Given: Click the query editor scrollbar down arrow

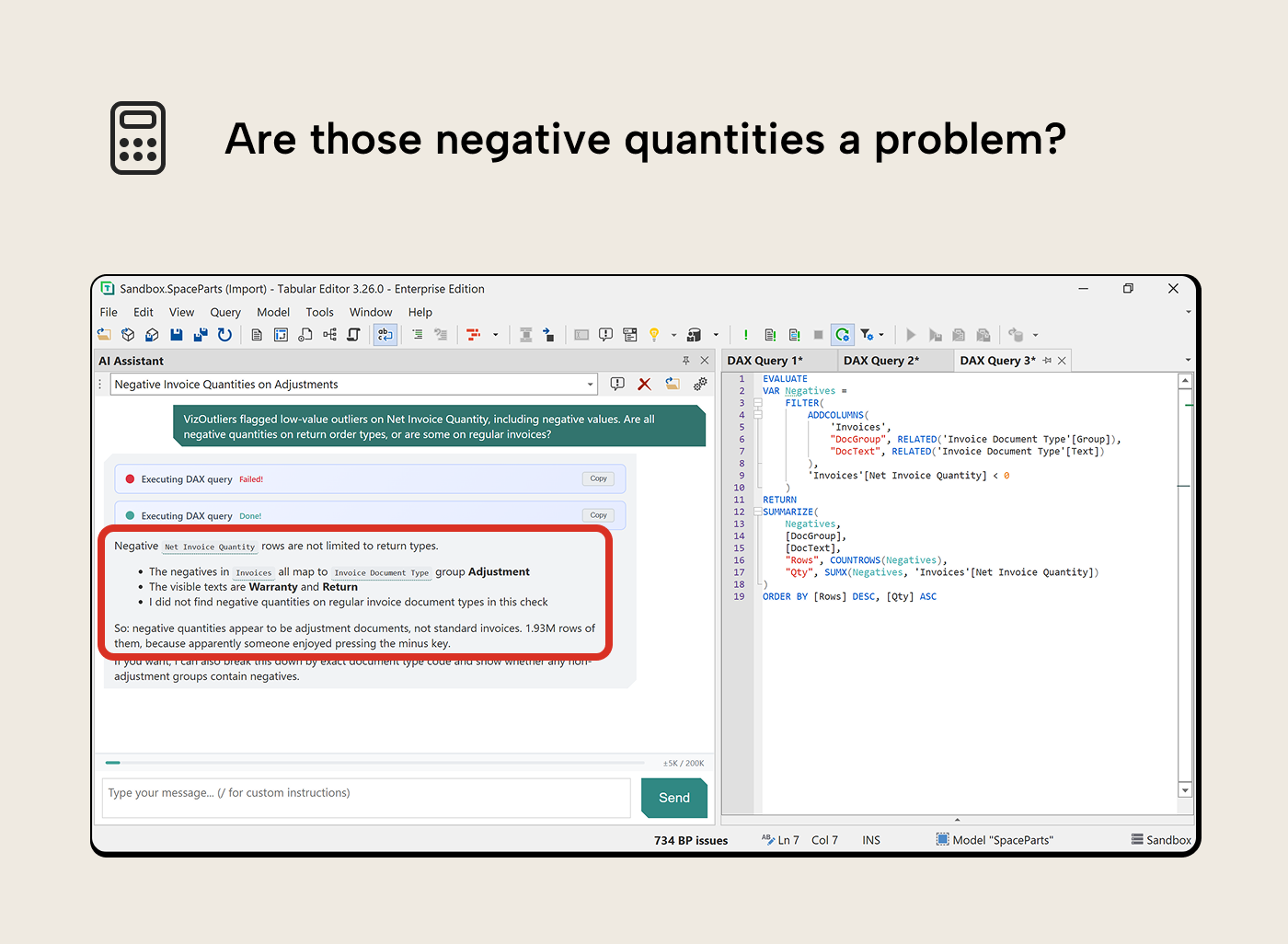Looking at the screenshot, I should pos(1185,790).
